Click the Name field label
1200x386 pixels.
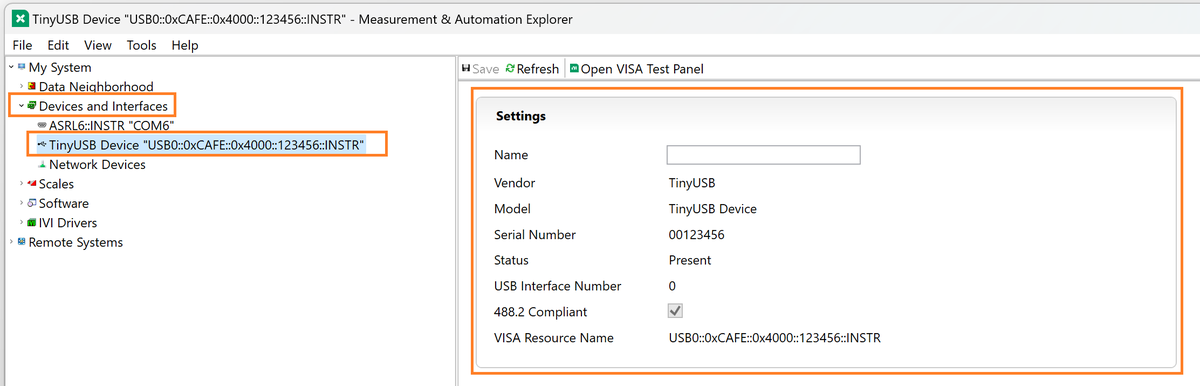511,155
